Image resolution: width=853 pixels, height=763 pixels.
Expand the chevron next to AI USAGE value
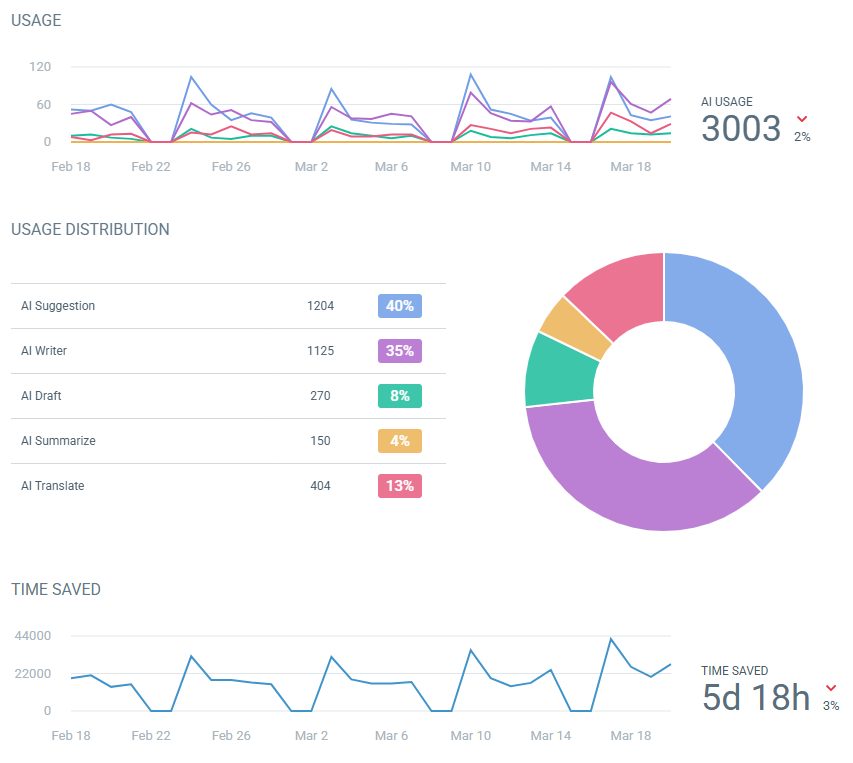click(x=800, y=119)
